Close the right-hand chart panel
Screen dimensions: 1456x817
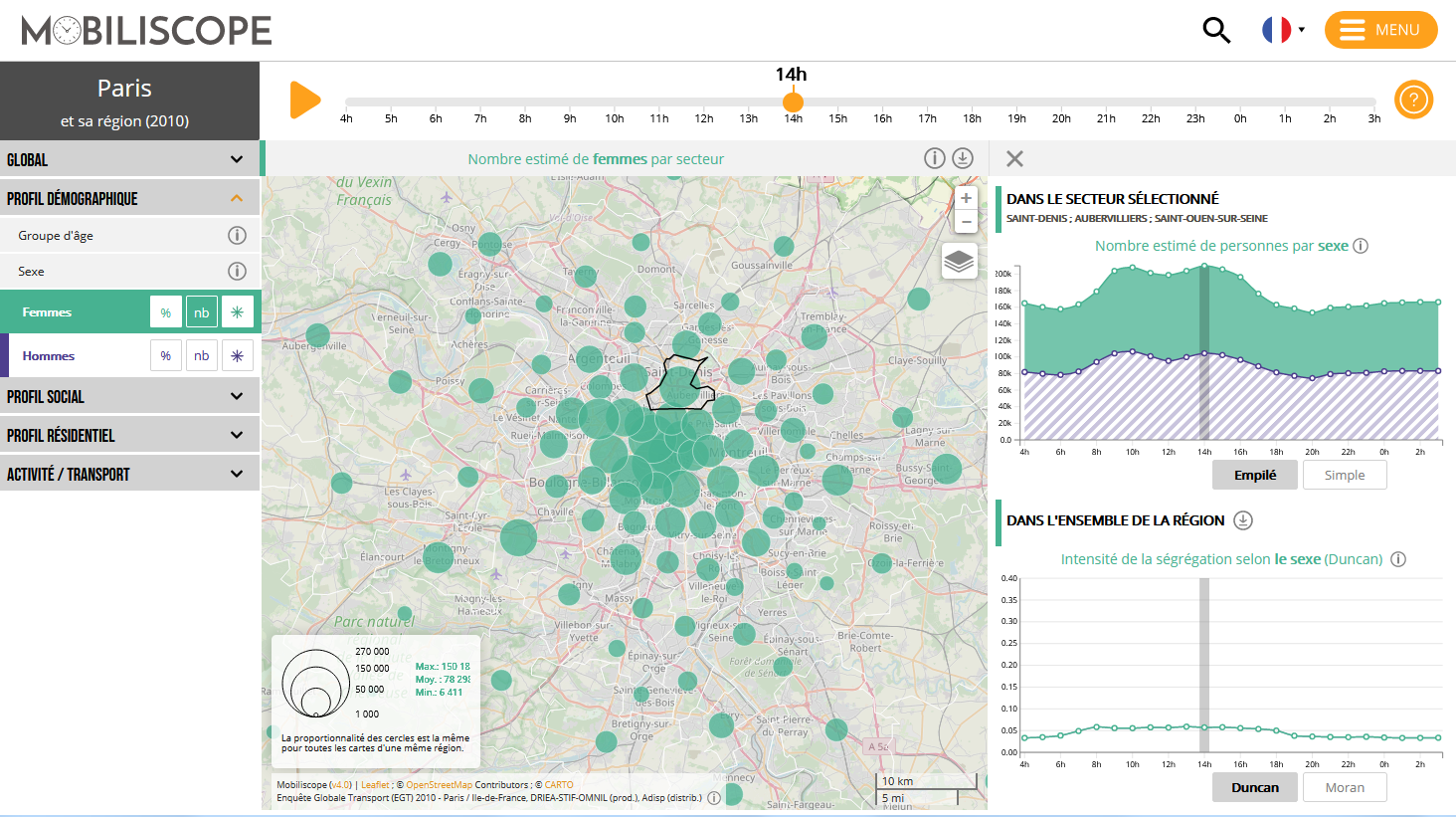[1014, 158]
